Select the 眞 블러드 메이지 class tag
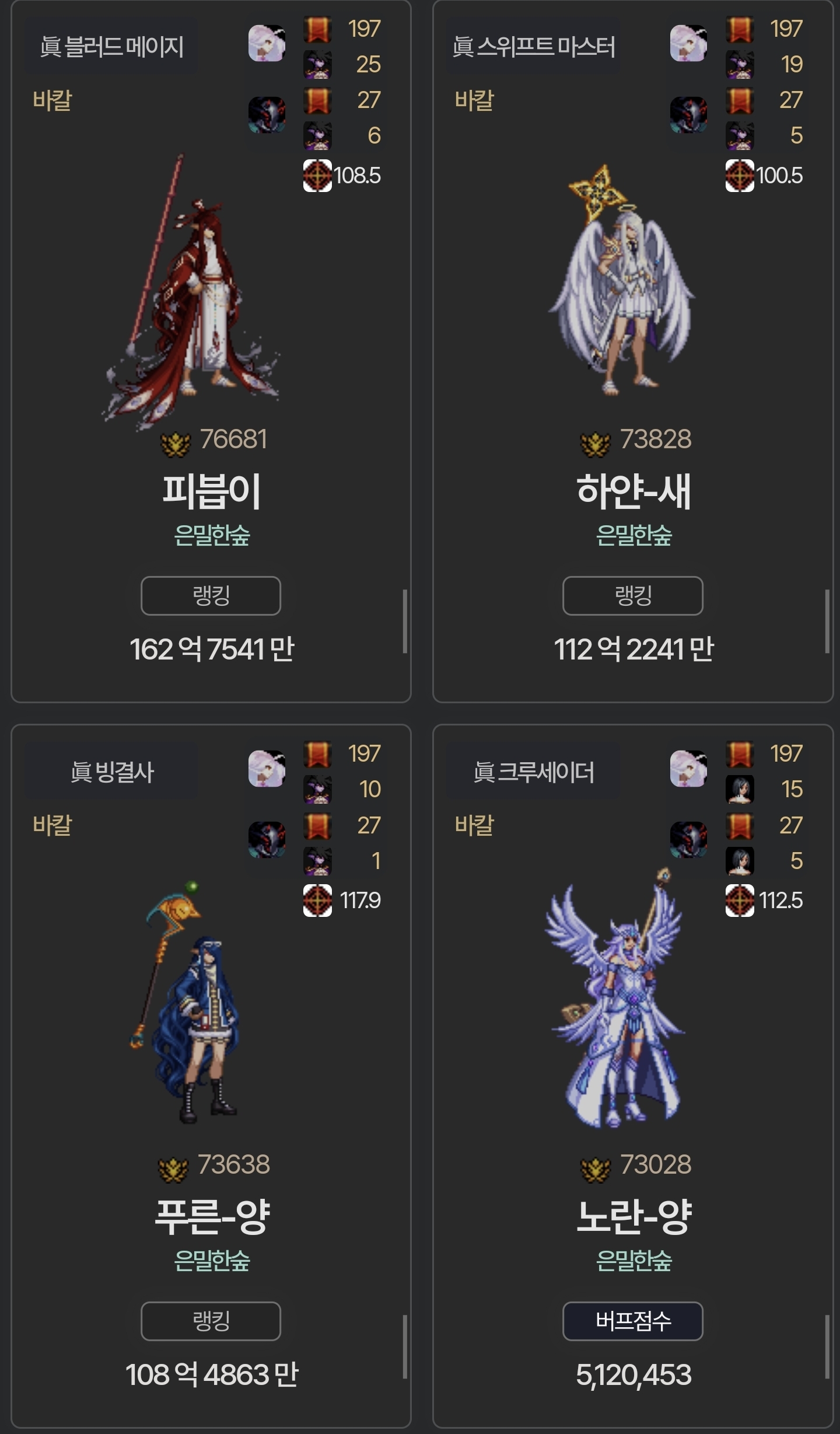Viewport: 840px width, 1434px height. [111, 46]
